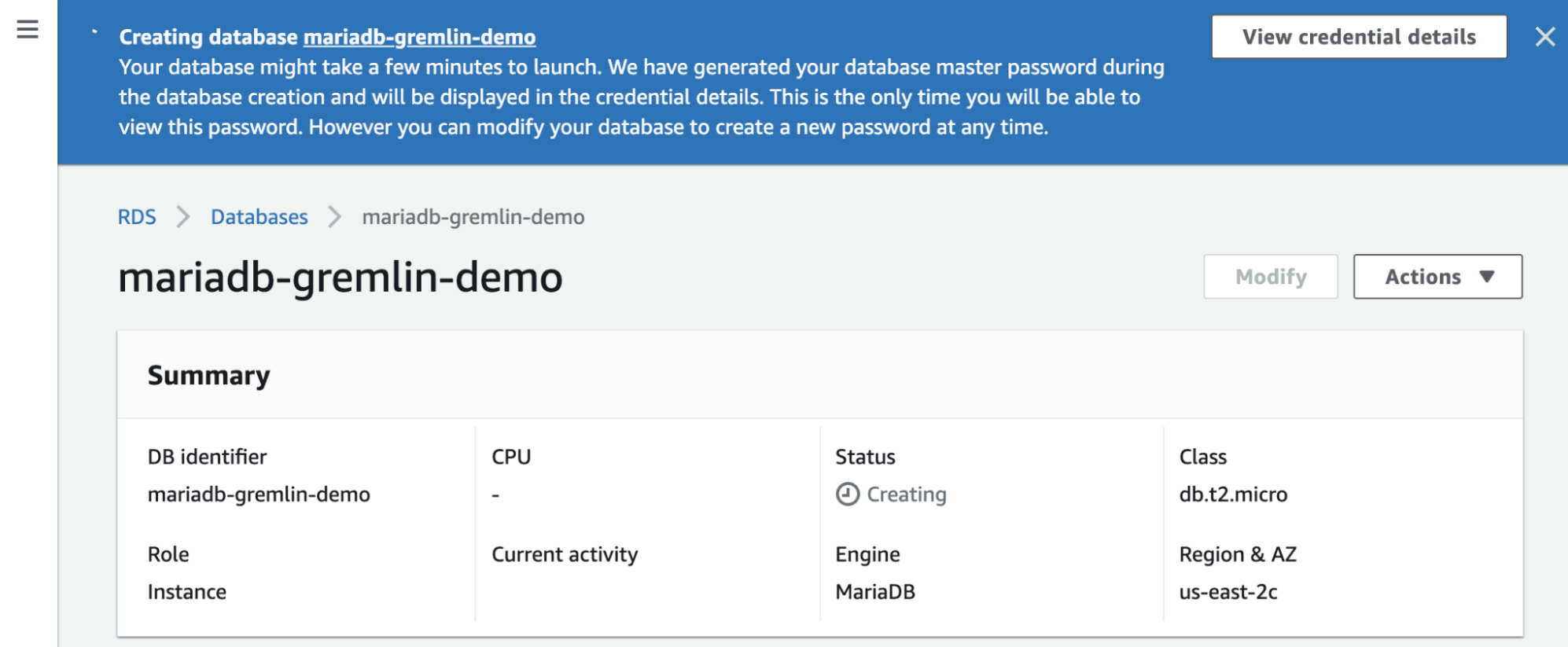Select the us-east-2c region value
Image resolution: width=1568 pixels, height=647 pixels.
coord(1228,592)
